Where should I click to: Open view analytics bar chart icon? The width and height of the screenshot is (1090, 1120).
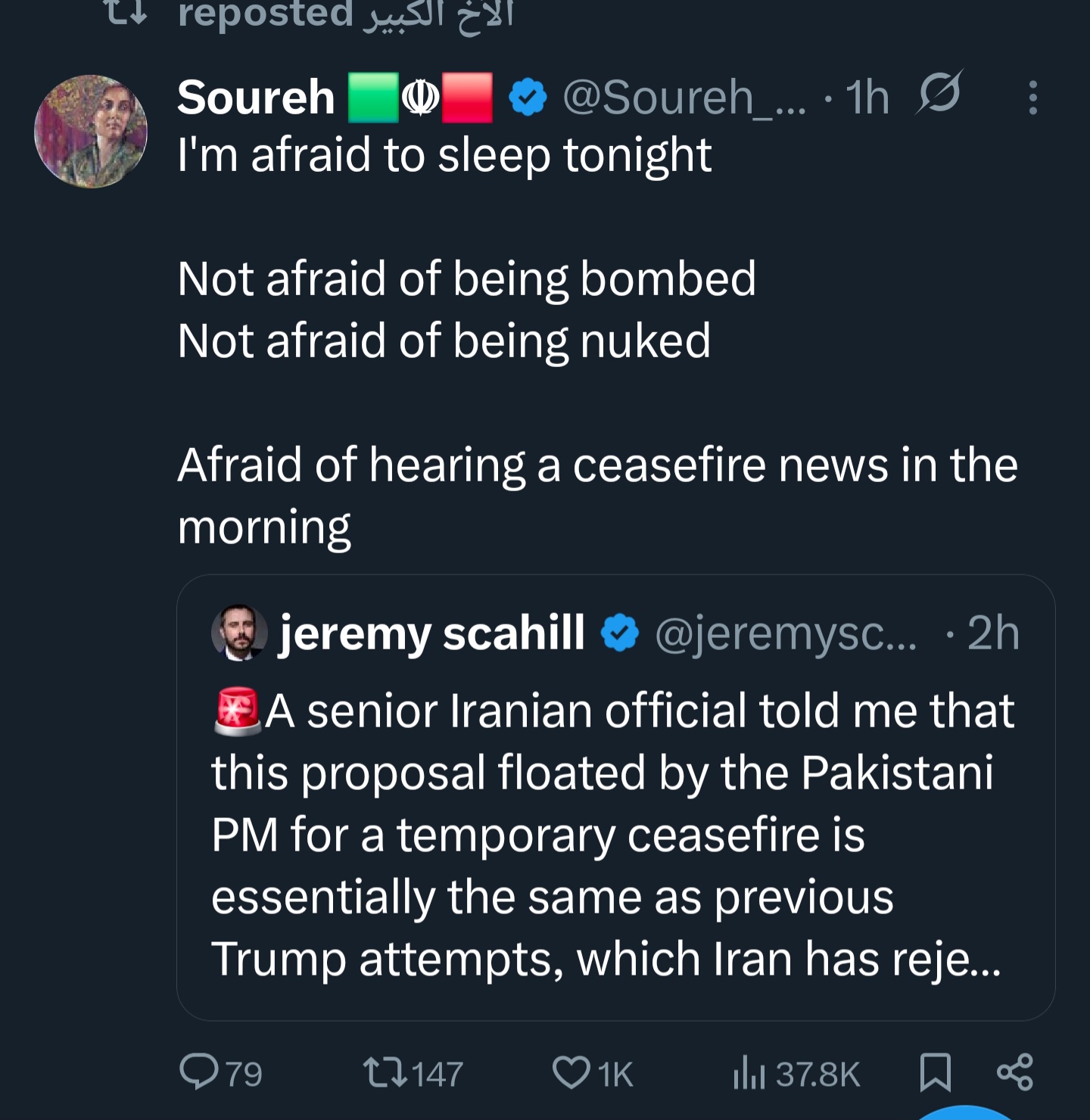tap(749, 1072)
